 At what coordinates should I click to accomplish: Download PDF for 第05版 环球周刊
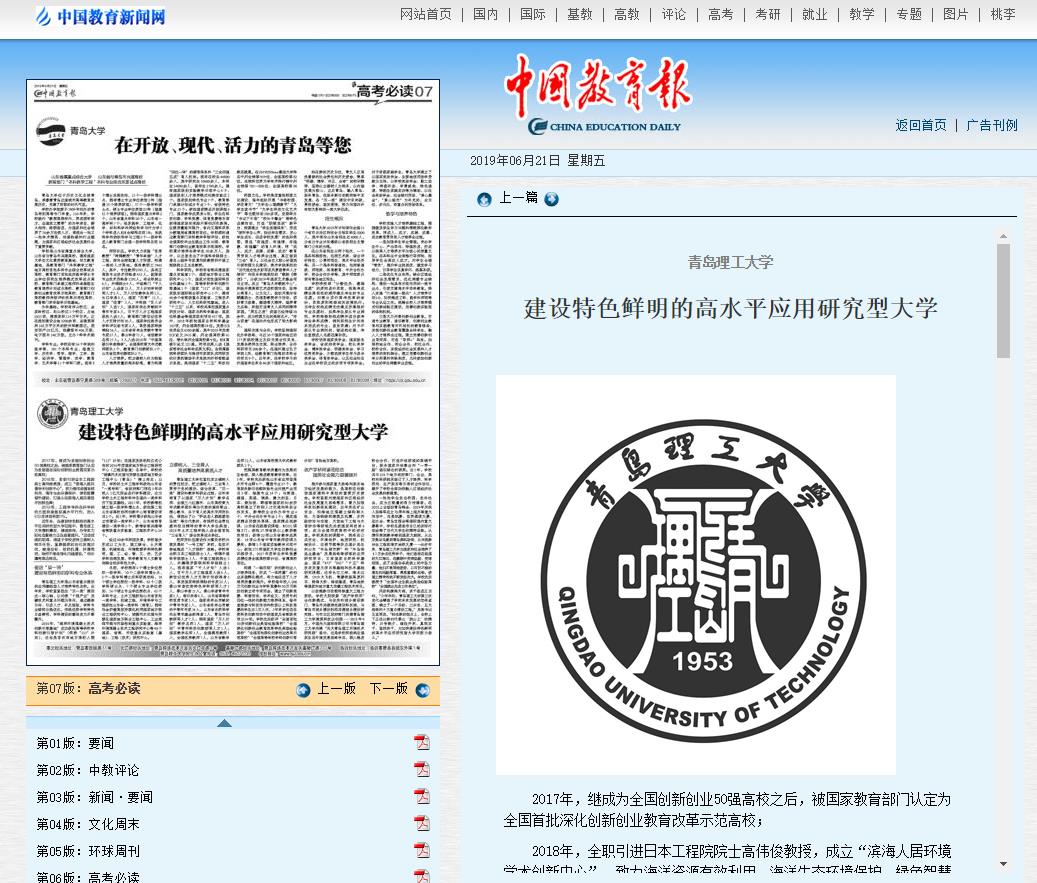pyautogui.click(x=422, y=851)
